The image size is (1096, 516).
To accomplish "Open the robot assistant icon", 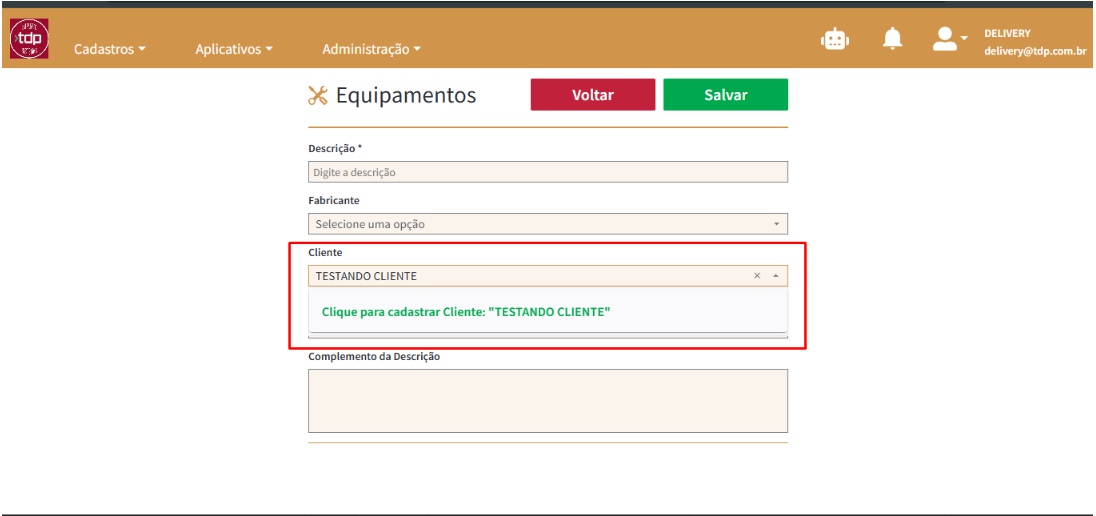I will 835,39.
